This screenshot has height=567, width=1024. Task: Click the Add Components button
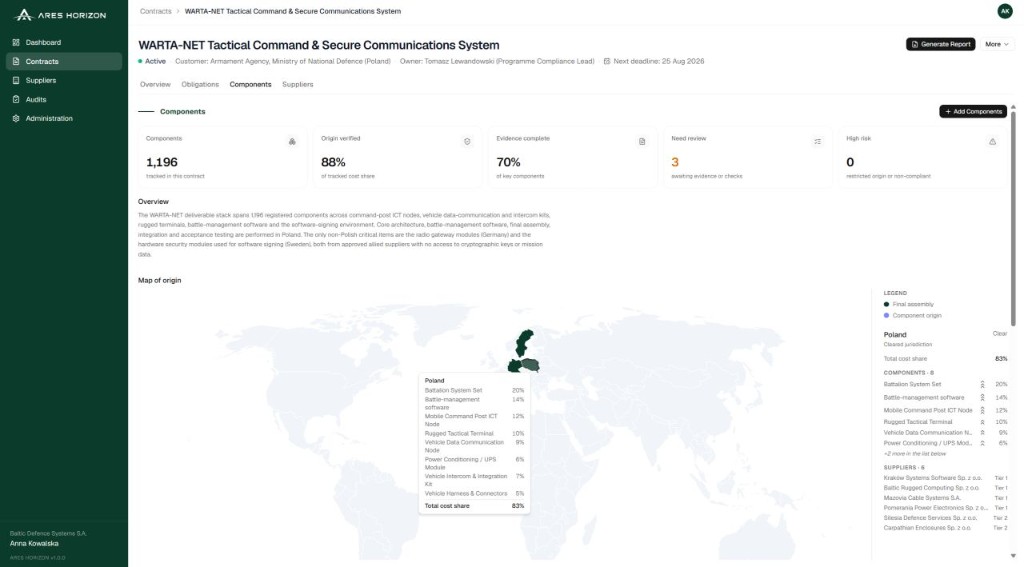[x=973, y=112]
